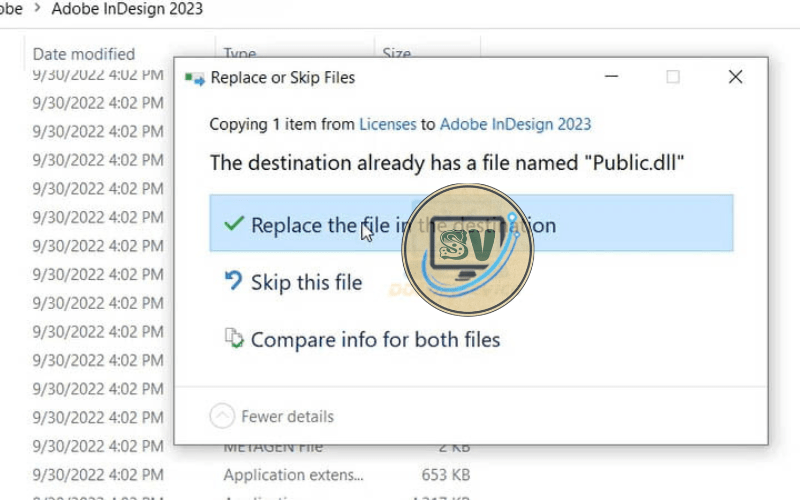800x500 pixels.
Task: Sort files by Date modified column
Action: (84, 54)
